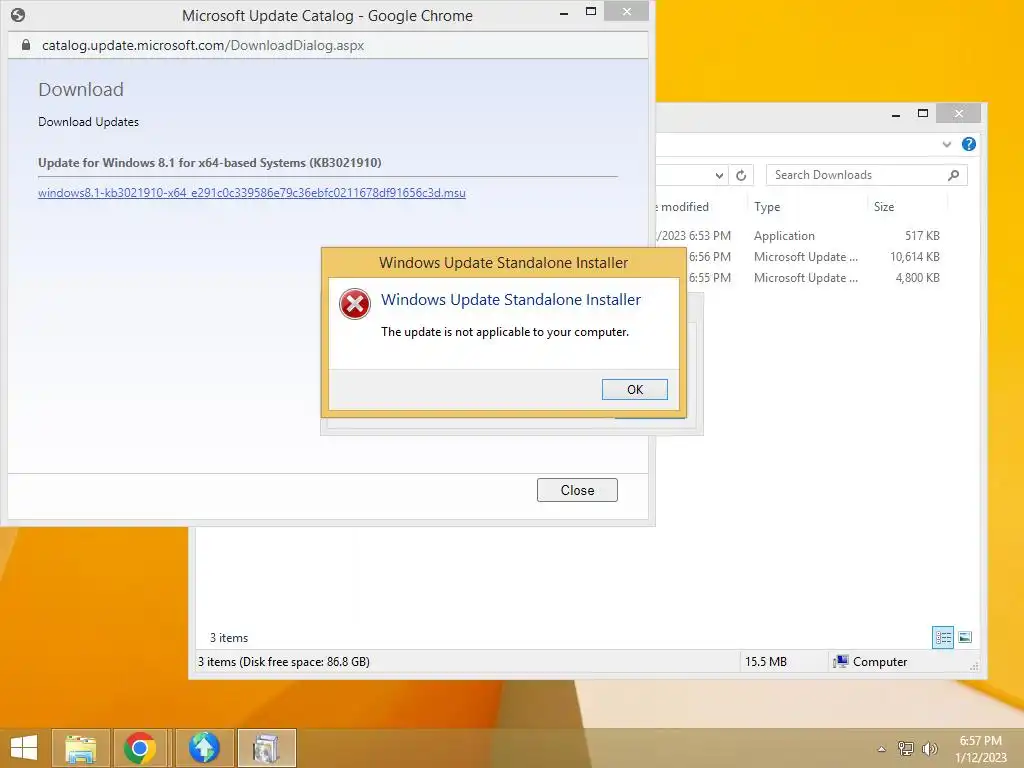Sort by the date modified column header
The image size is (1024, 768).
pos(682,207)
